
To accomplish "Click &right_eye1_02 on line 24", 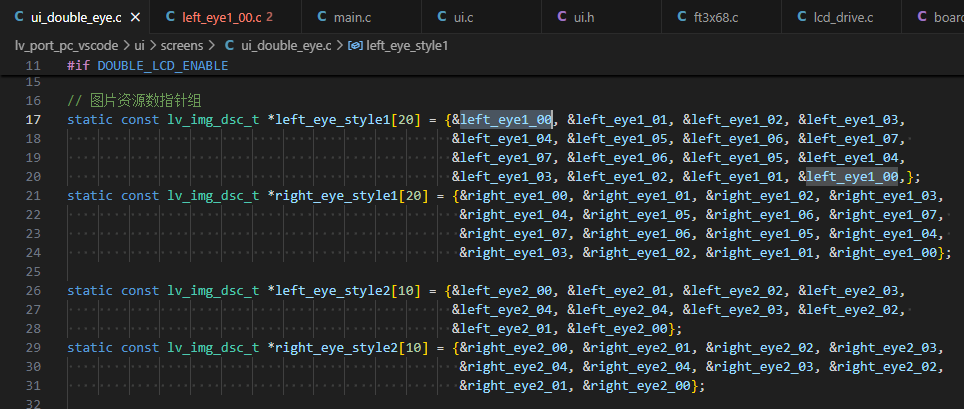I will pos(637,253).
